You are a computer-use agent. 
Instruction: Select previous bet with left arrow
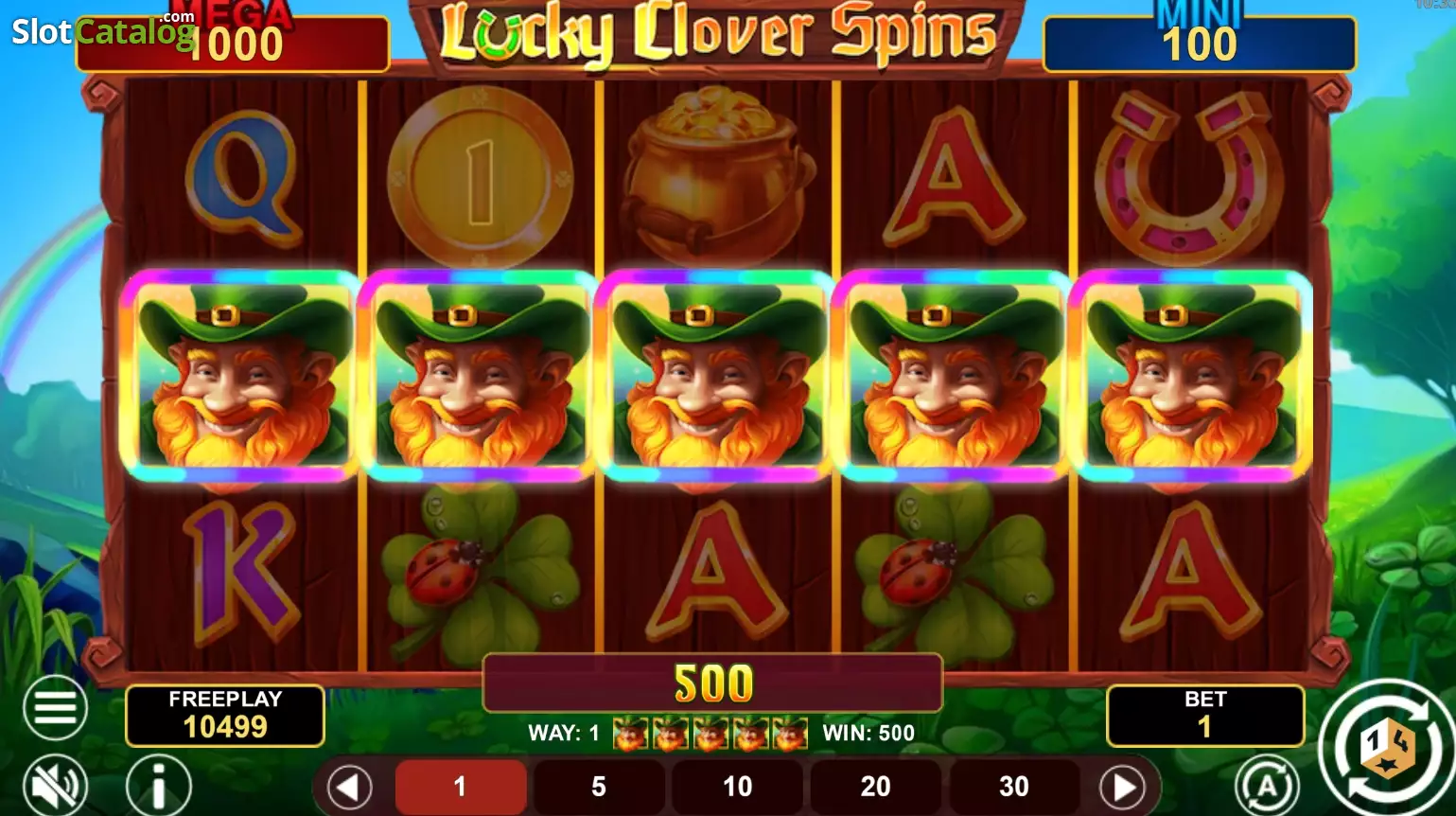pyautogui.click(x=349, y=787)
